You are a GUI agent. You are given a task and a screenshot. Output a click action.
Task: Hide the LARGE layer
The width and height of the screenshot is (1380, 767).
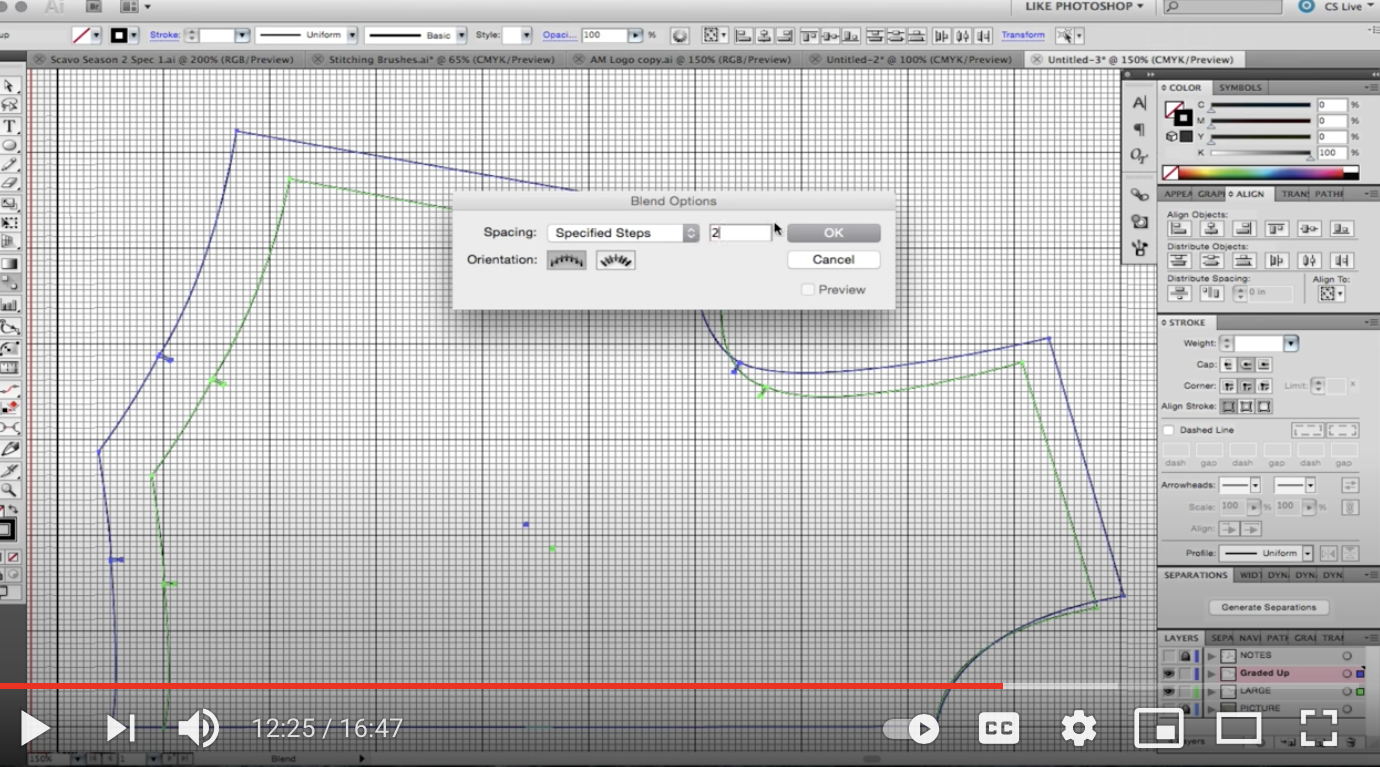point(1168,691)
